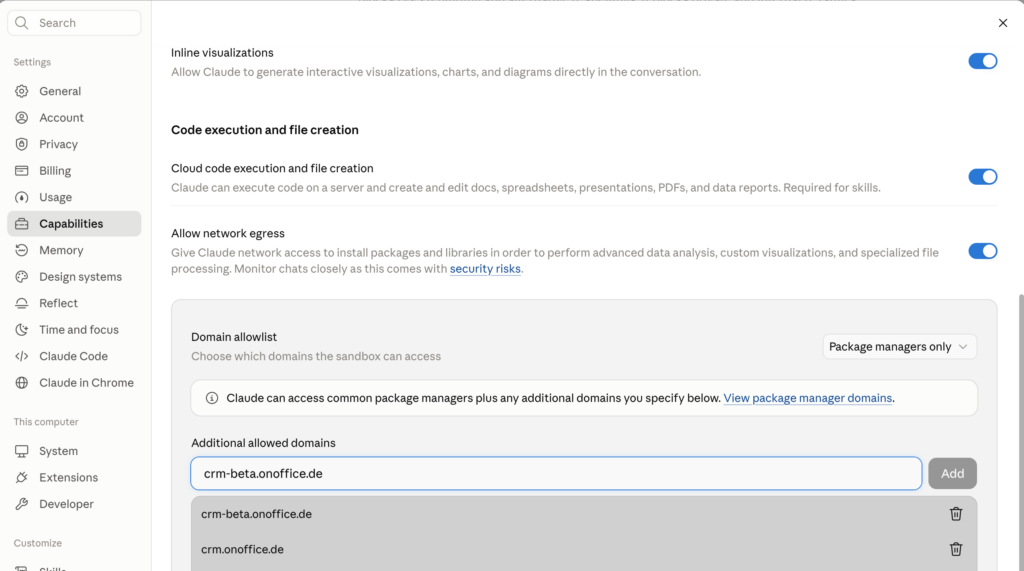Image resolution: width=1024 pixels, height=571 pixels.
Task: Open Usage settings
Action: [x=74, y=197]
